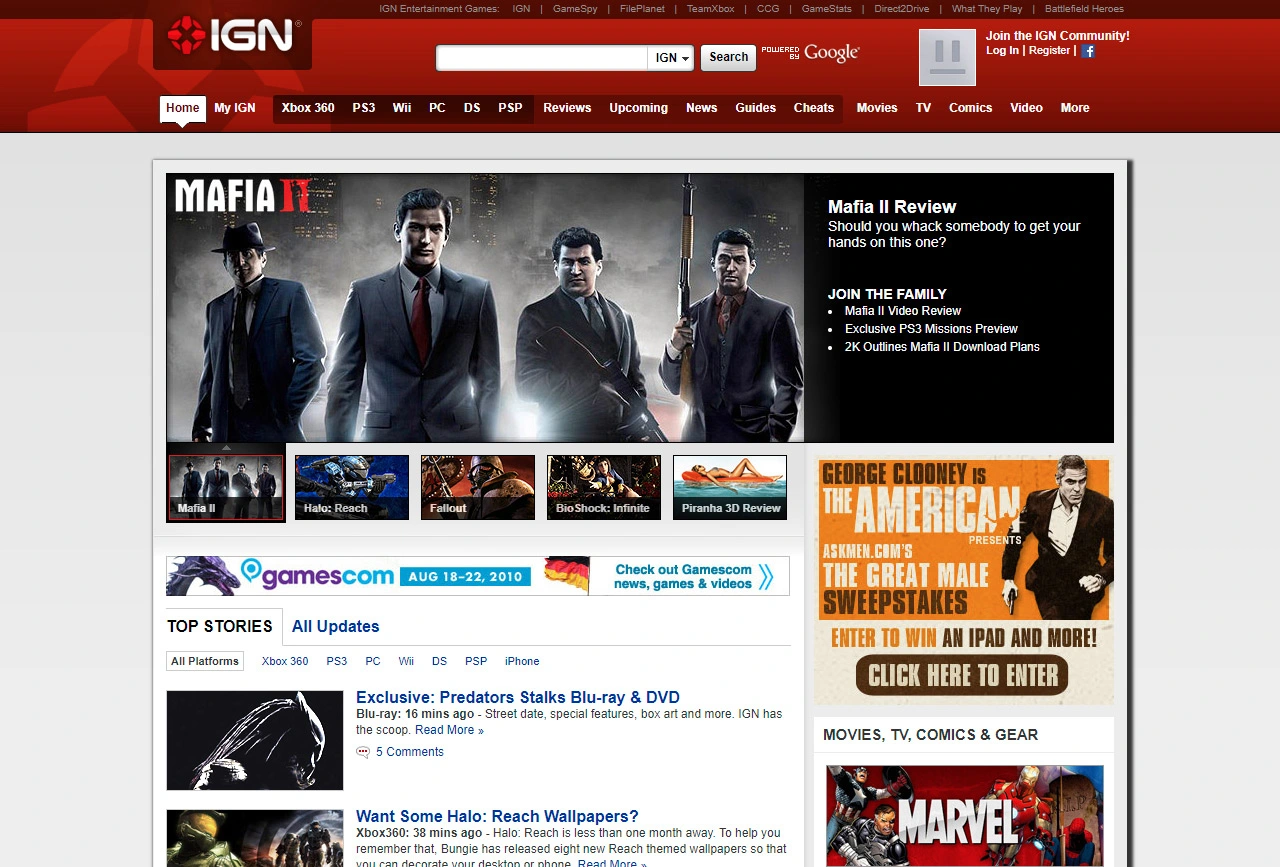The image size is (1280, 867).
Task: Click the IGN logo in header
Action: (232, 37)
